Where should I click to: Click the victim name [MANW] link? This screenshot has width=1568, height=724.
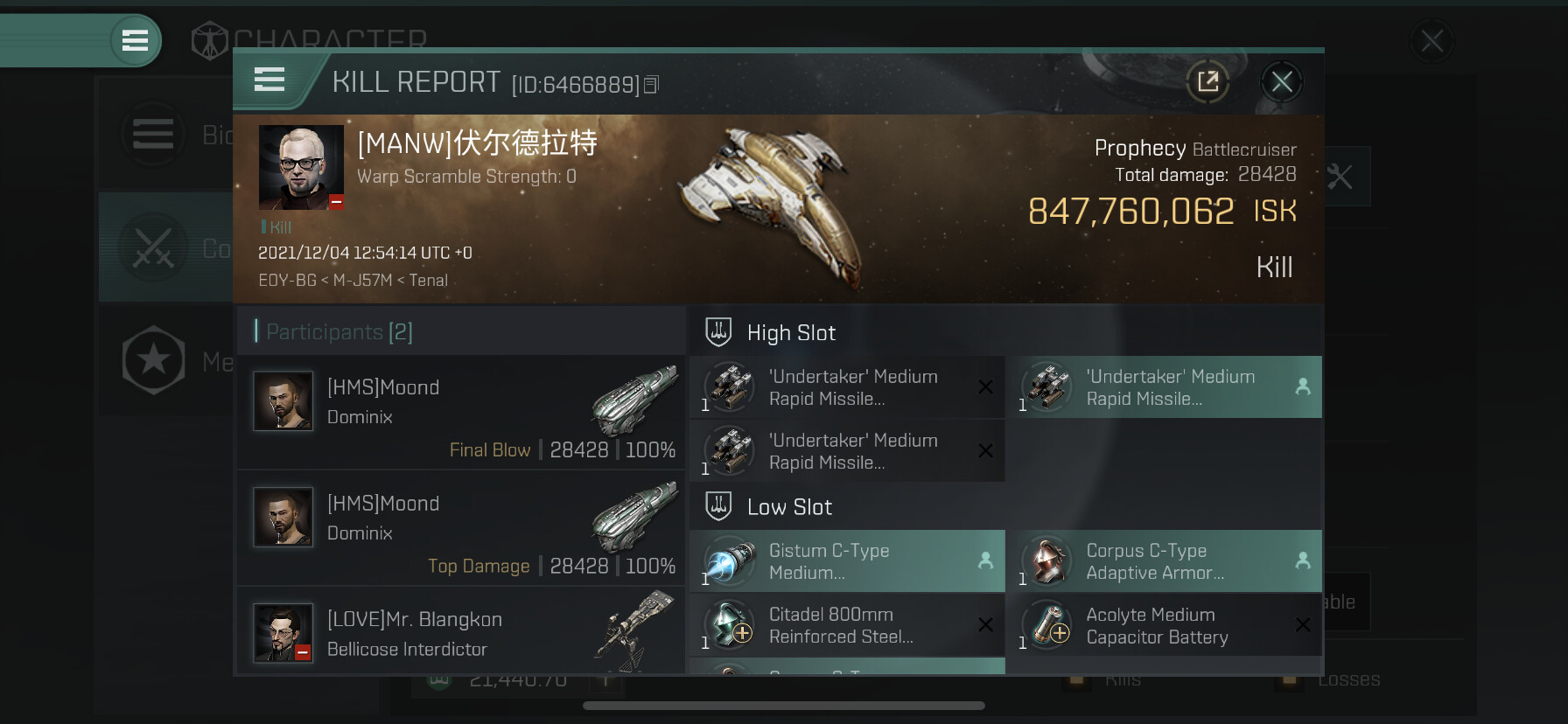478,143
